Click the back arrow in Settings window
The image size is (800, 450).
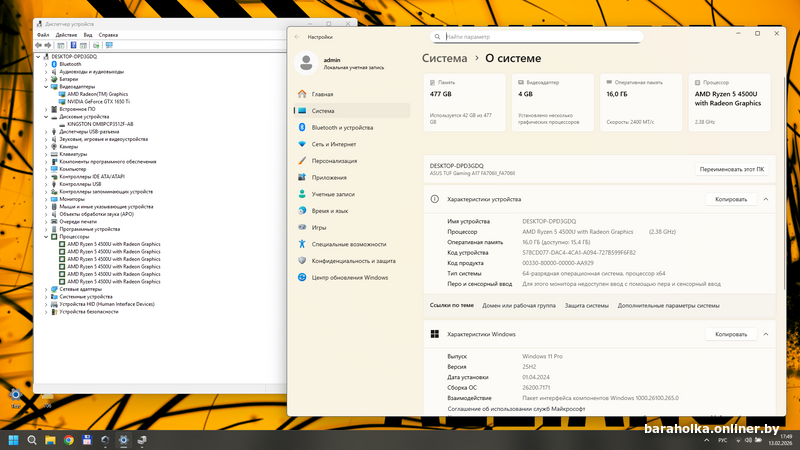coord(297,36)
